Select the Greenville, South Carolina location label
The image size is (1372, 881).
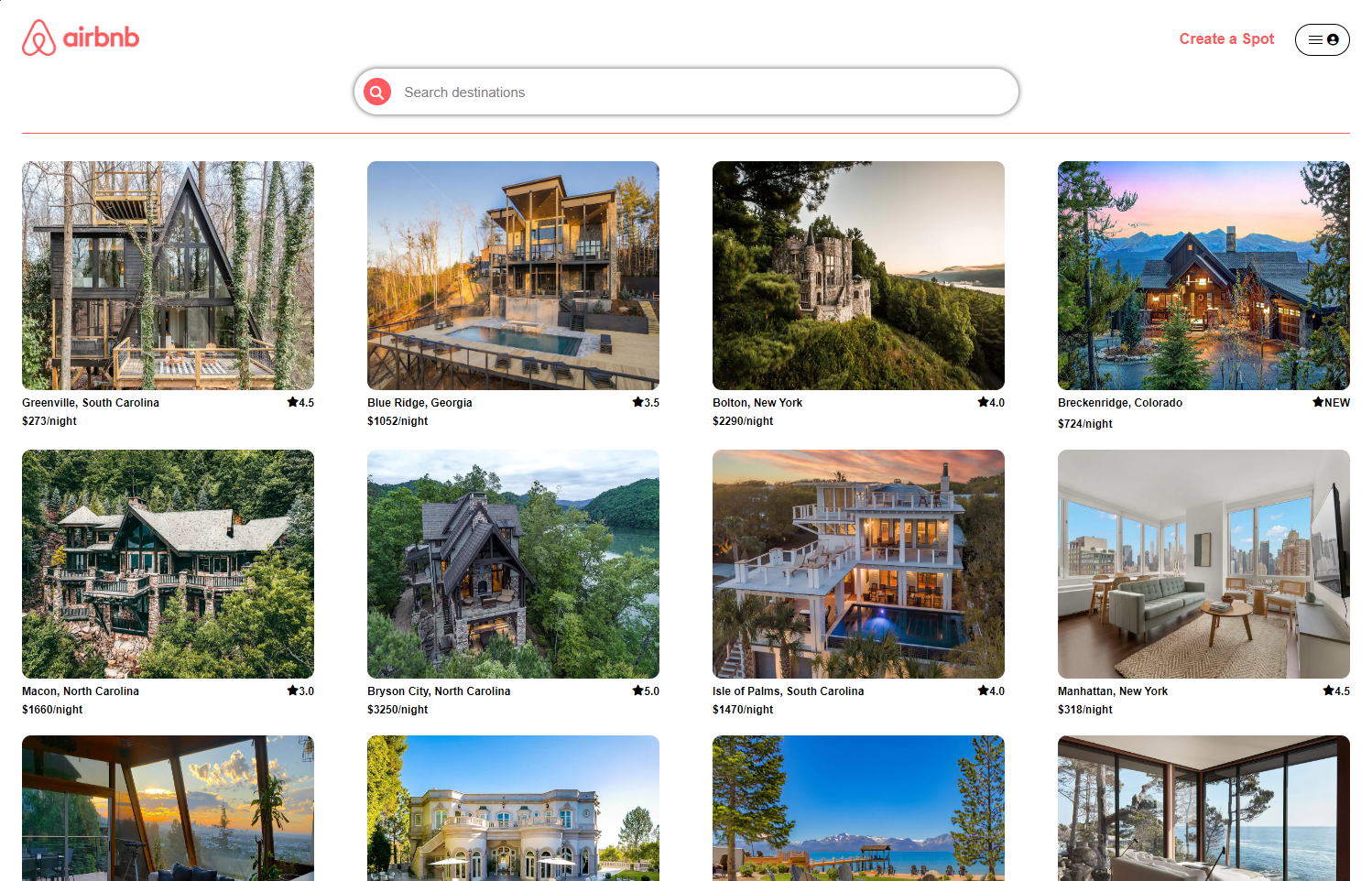pyautogui.click(x=91, y=402)
